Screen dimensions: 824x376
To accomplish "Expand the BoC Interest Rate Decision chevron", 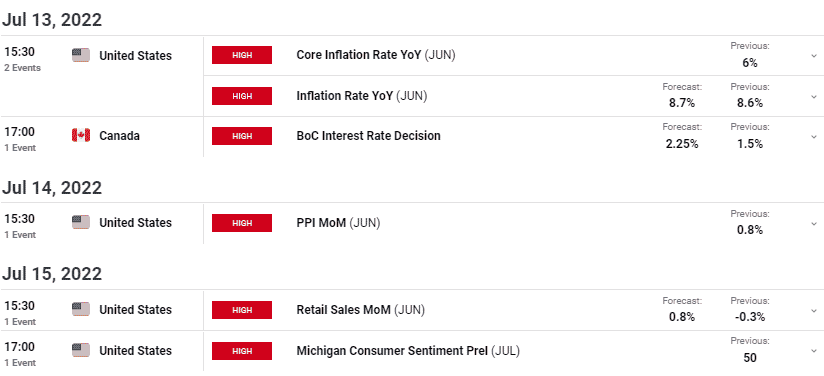I will [x=814, y=137].
